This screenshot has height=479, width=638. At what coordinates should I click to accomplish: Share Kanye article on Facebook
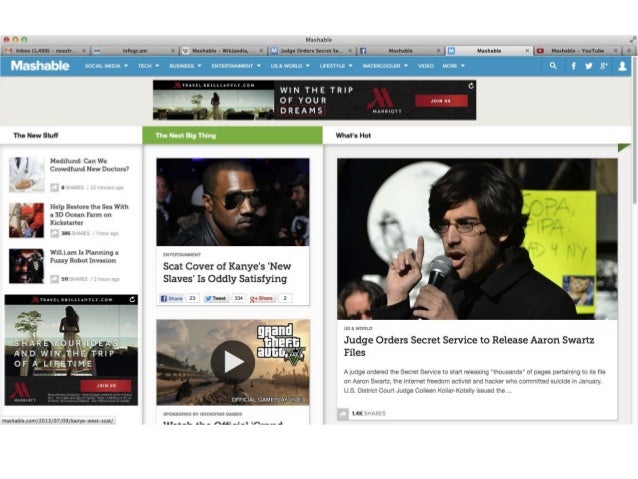pyautogui.click(x=171, y=298)
